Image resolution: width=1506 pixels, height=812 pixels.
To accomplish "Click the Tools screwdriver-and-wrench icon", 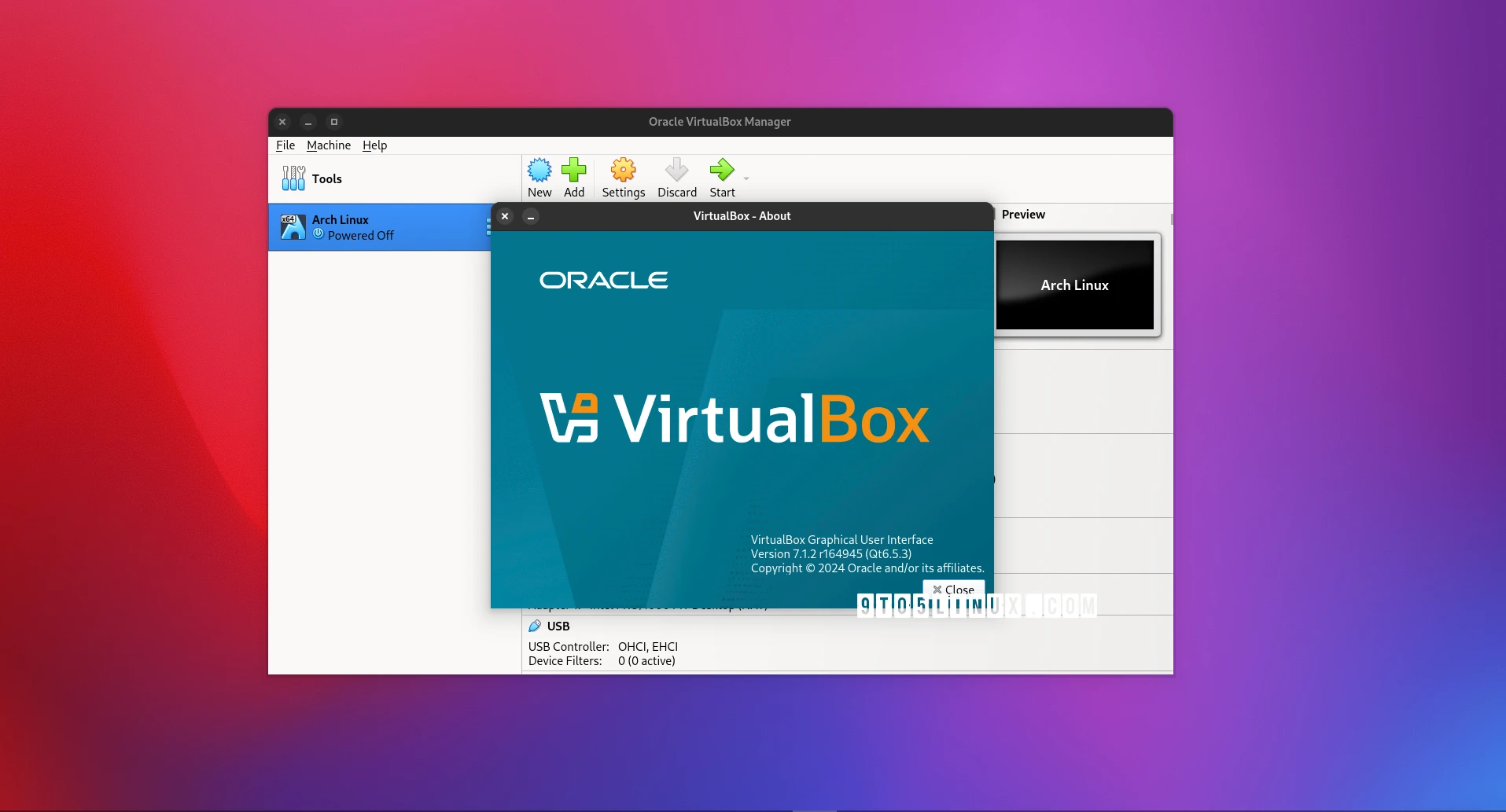I will pyautogui.click(x=292, y=178).
